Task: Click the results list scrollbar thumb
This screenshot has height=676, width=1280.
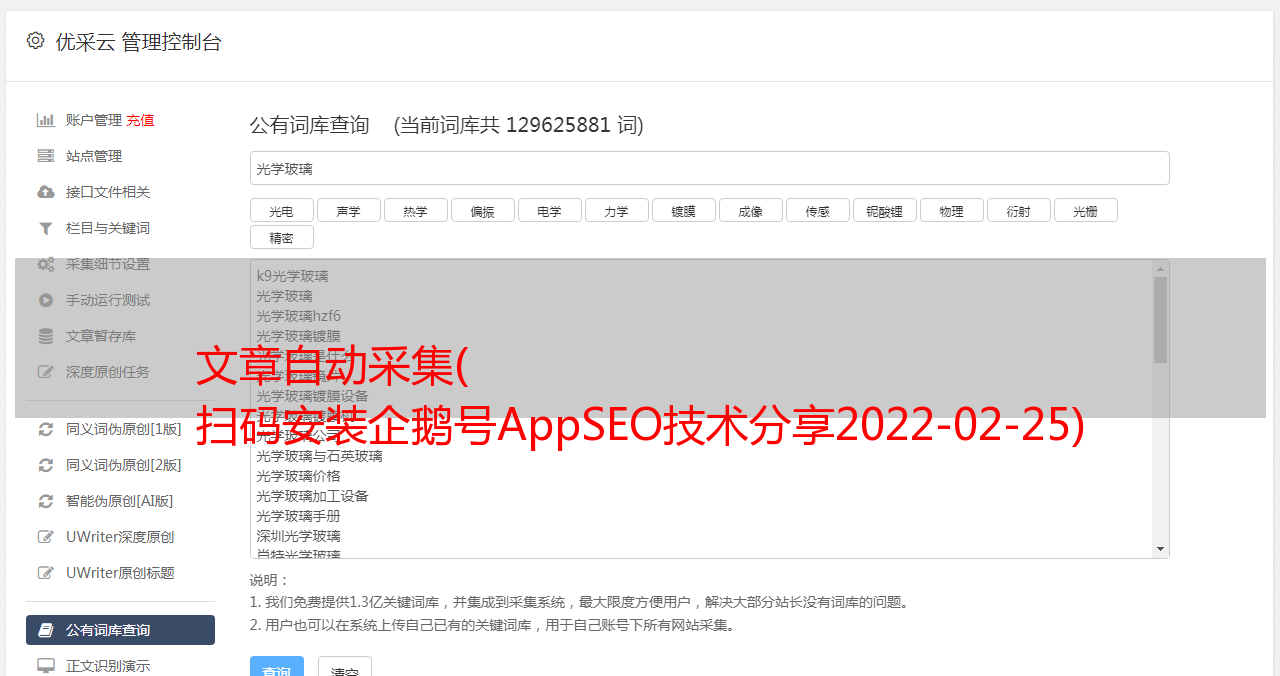Action: click(x=1160, y=320)
